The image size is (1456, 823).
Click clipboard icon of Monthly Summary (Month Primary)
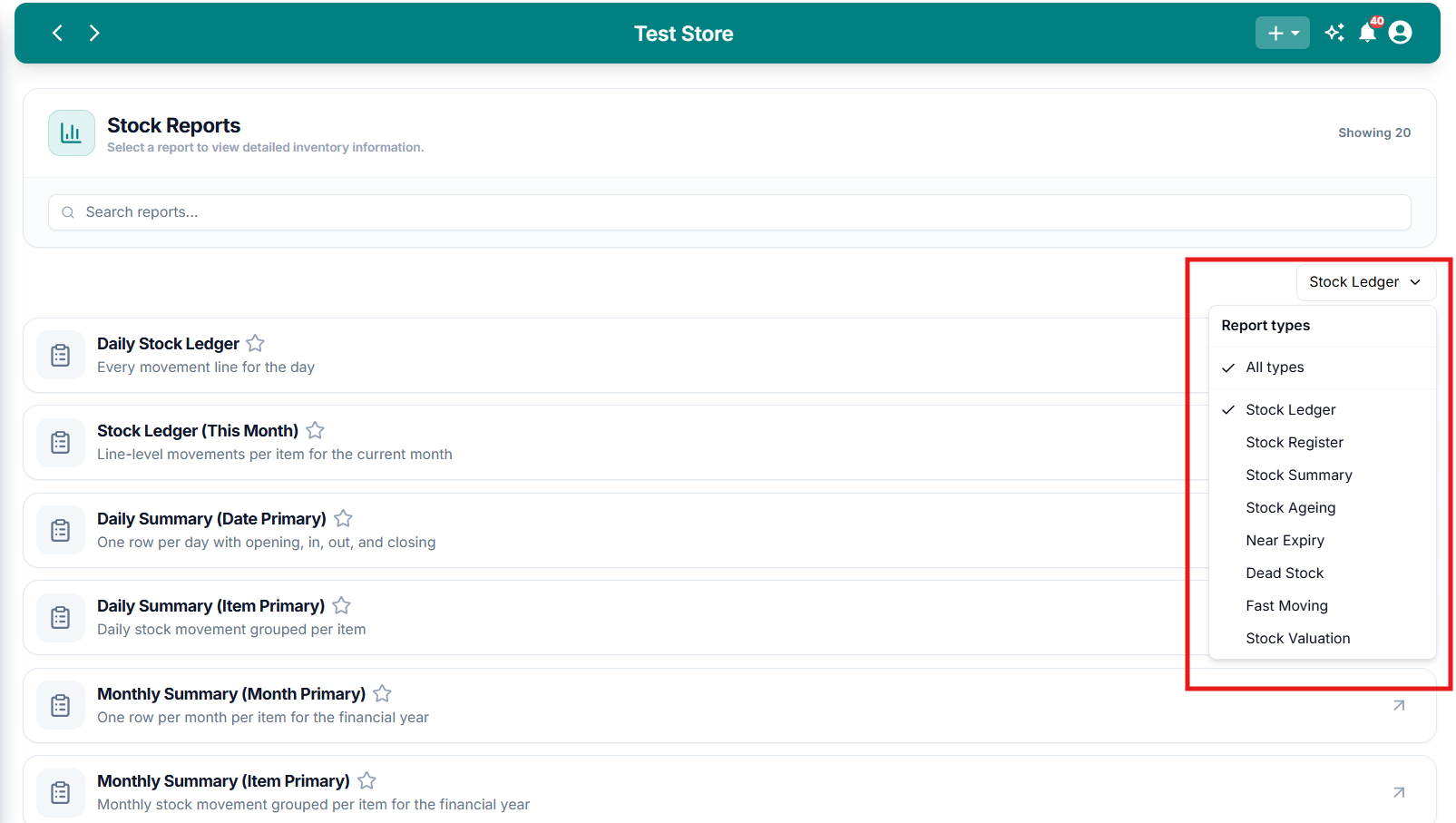coord(61,706)
